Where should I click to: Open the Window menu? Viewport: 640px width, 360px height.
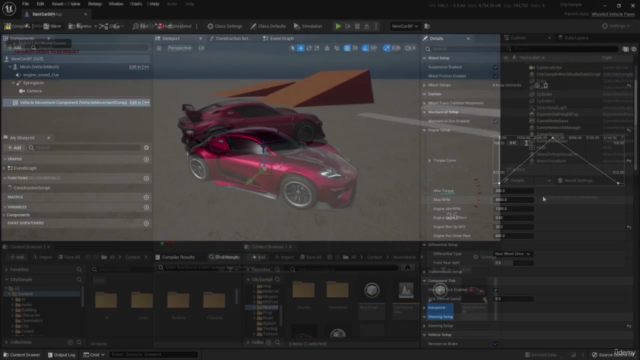pos(116,4)
